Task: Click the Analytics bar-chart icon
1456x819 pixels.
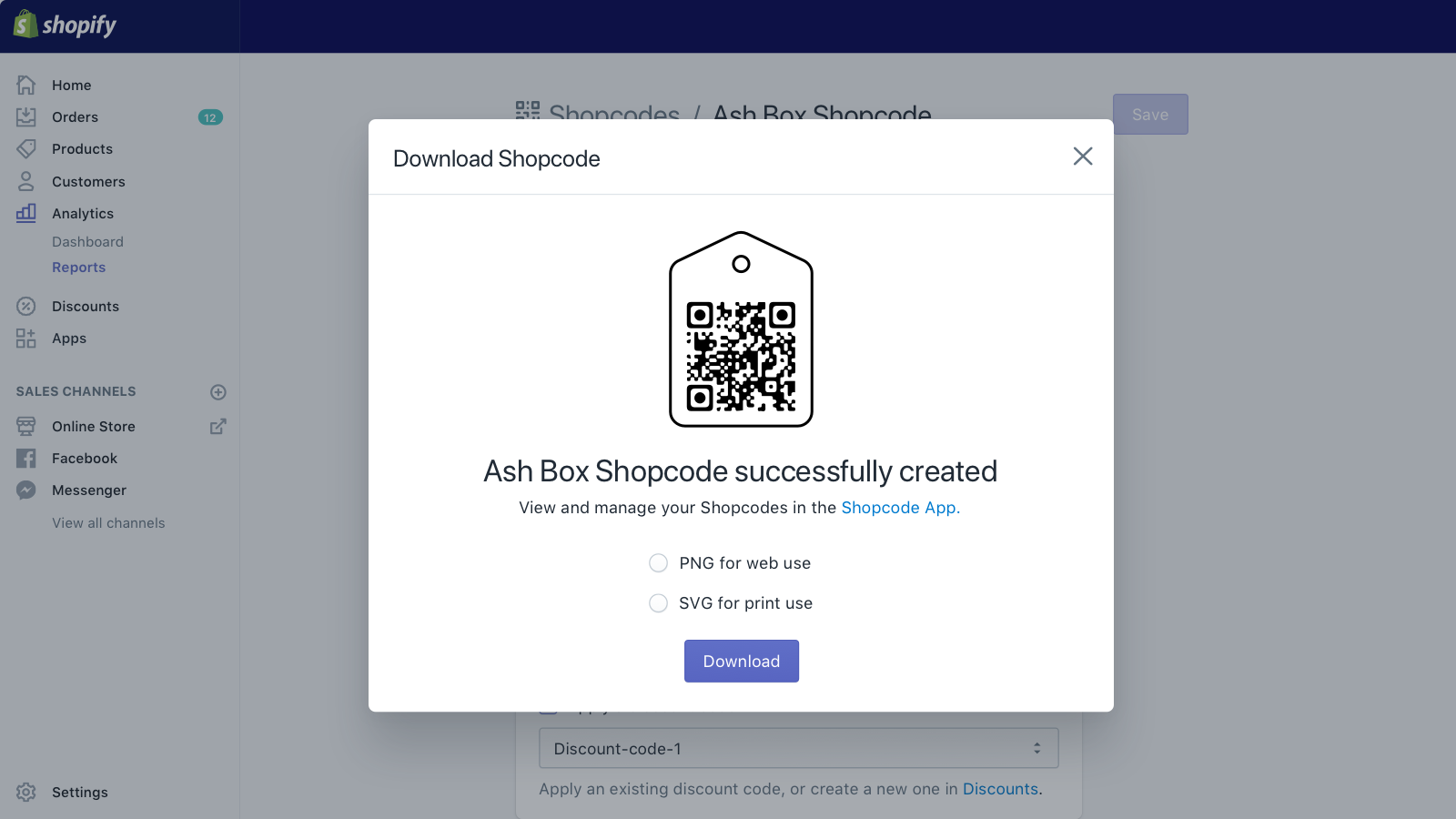Action: (x=25, y=213)
